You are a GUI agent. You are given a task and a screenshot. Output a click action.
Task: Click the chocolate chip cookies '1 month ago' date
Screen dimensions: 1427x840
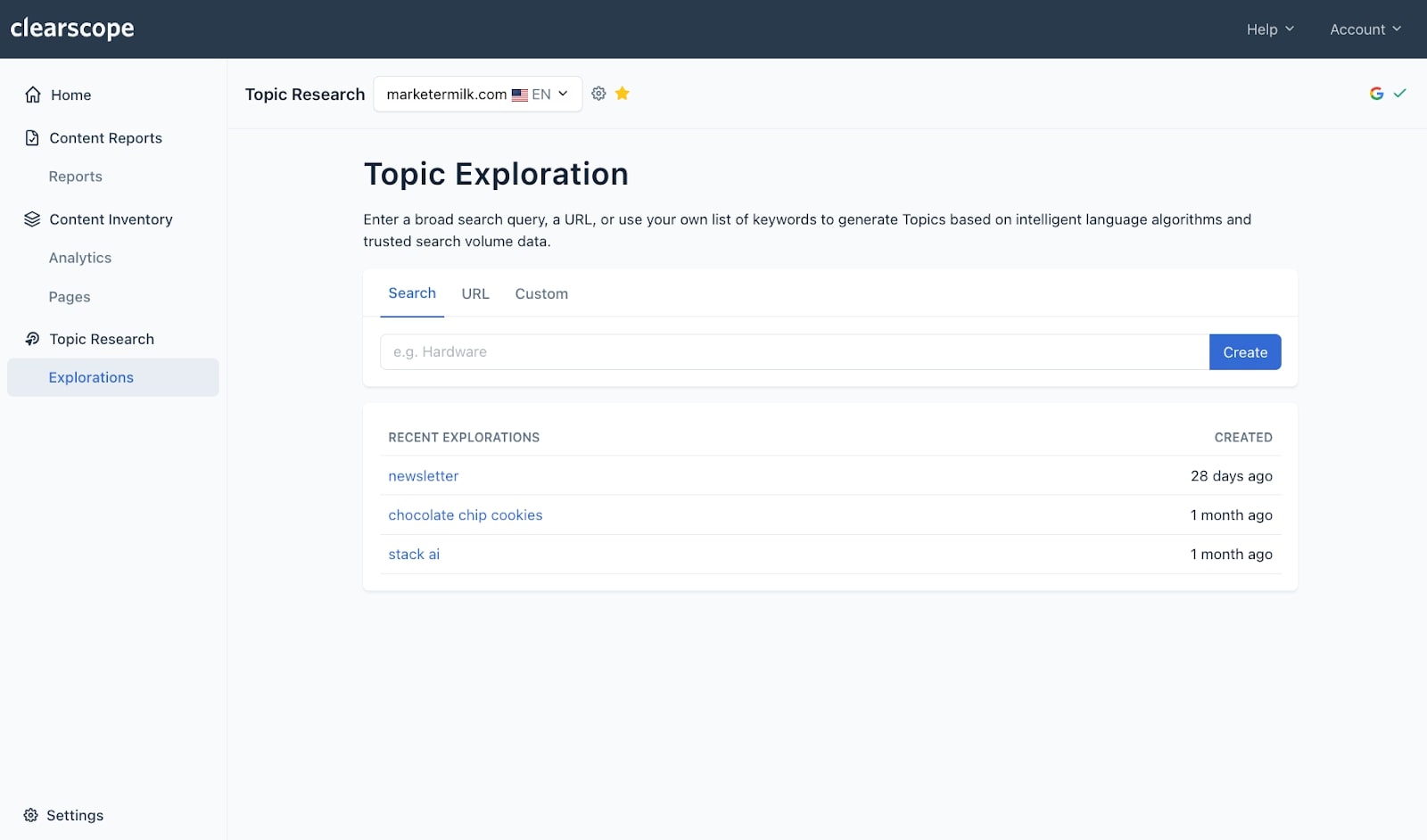1232,515
